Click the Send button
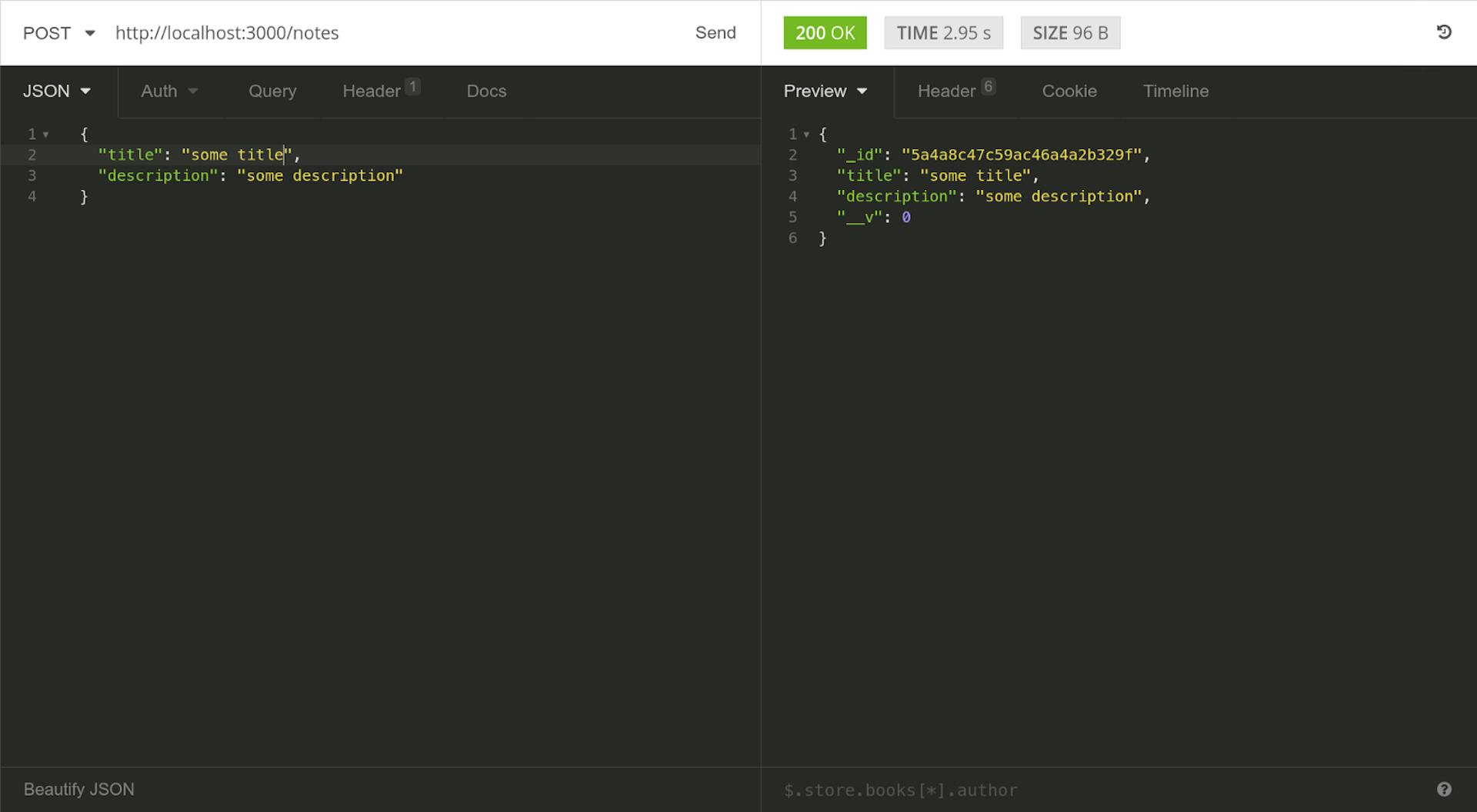Viewport: 1477px width, 812px height. (715, 32)
